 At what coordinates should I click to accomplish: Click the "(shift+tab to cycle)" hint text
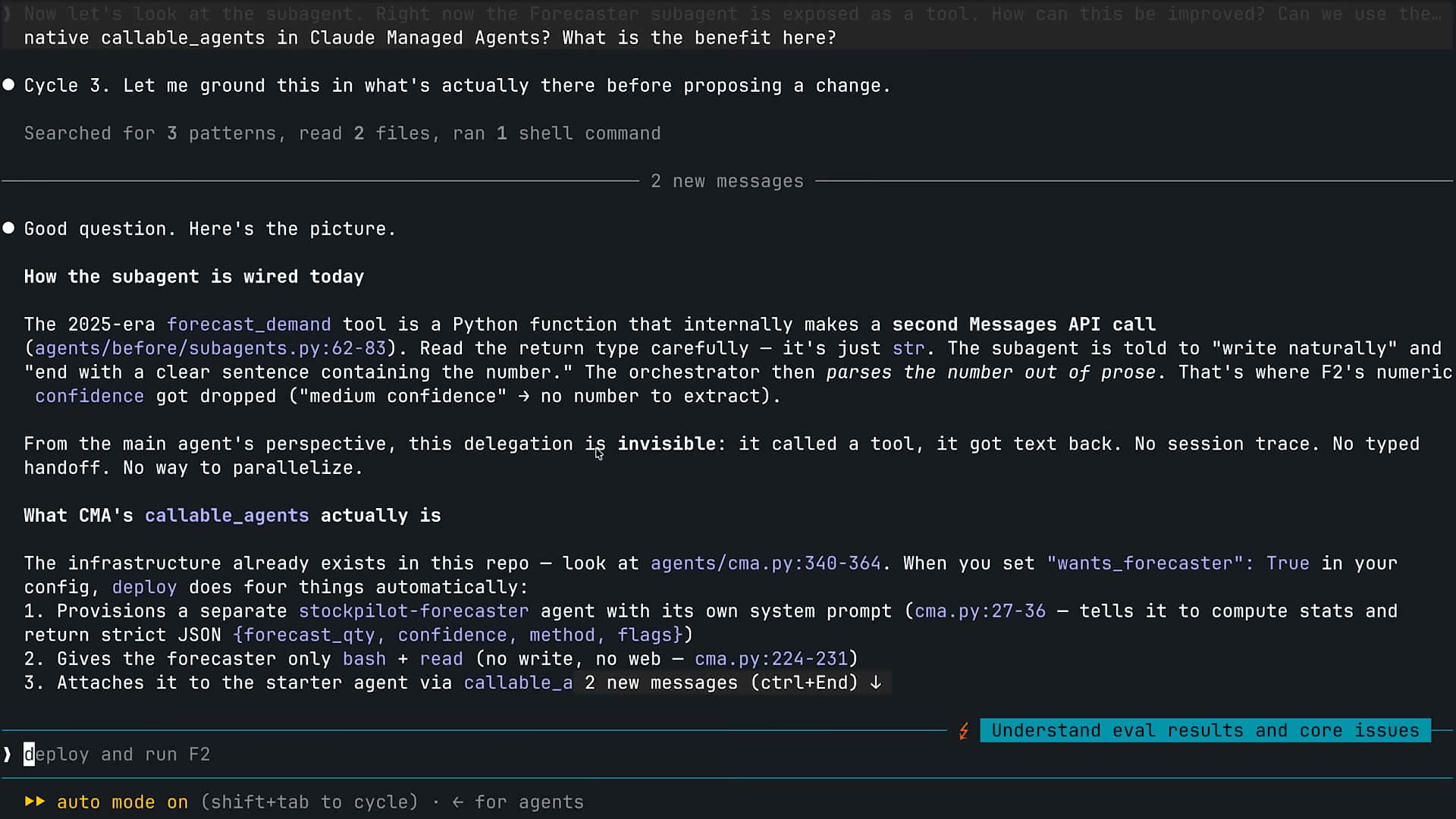pos(309,802)
